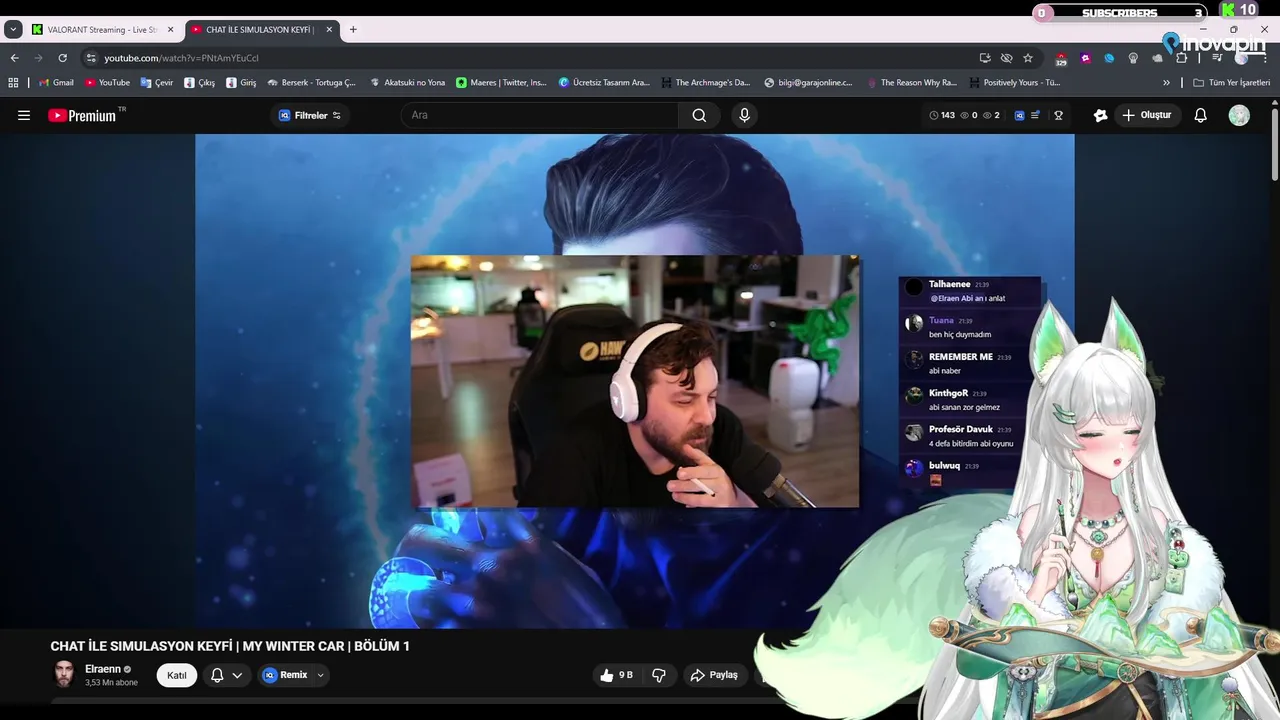The image size is (1280, 720).
Task: Click the Elraenn channel name
Action: 103,669
